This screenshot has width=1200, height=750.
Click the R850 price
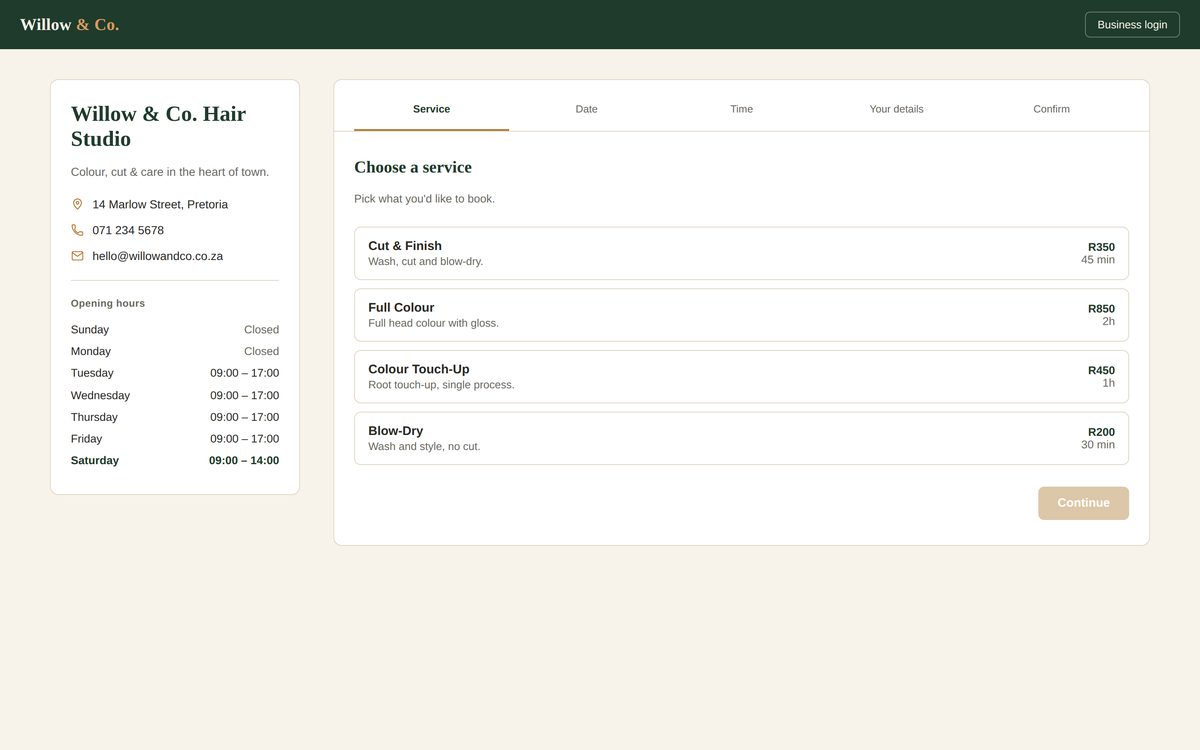(1101, 309)
